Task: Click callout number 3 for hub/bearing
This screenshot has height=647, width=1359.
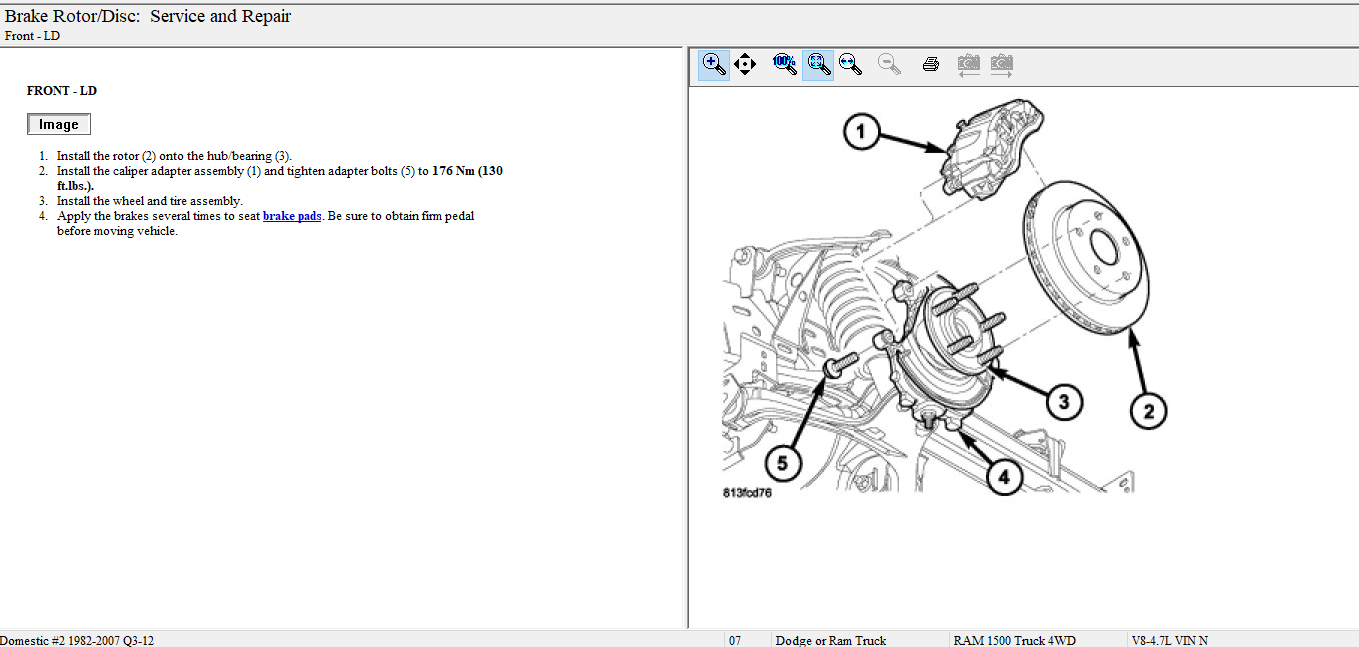Action: (1064, 402)
